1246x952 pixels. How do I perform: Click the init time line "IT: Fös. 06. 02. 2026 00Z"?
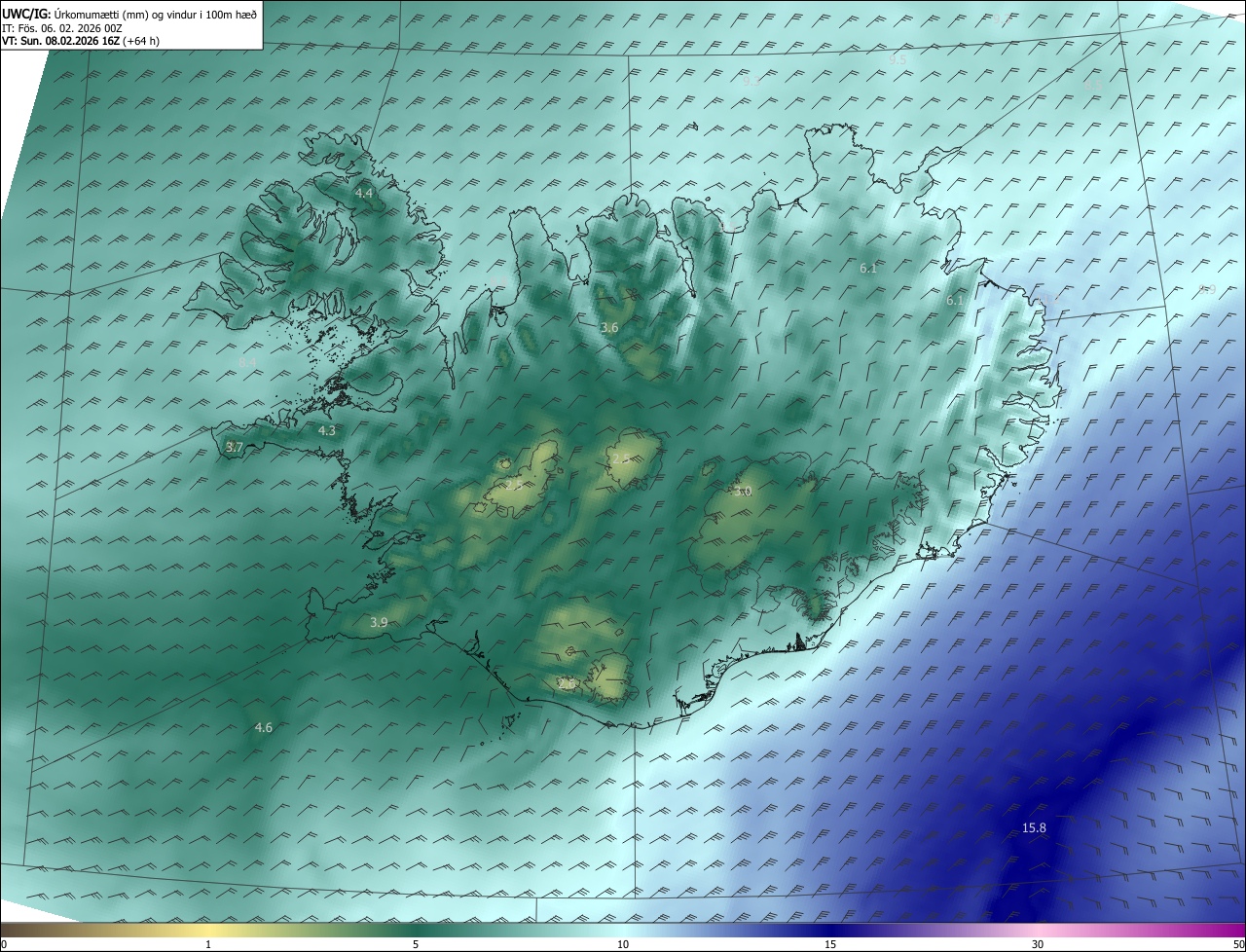click(x=62, y=28)
